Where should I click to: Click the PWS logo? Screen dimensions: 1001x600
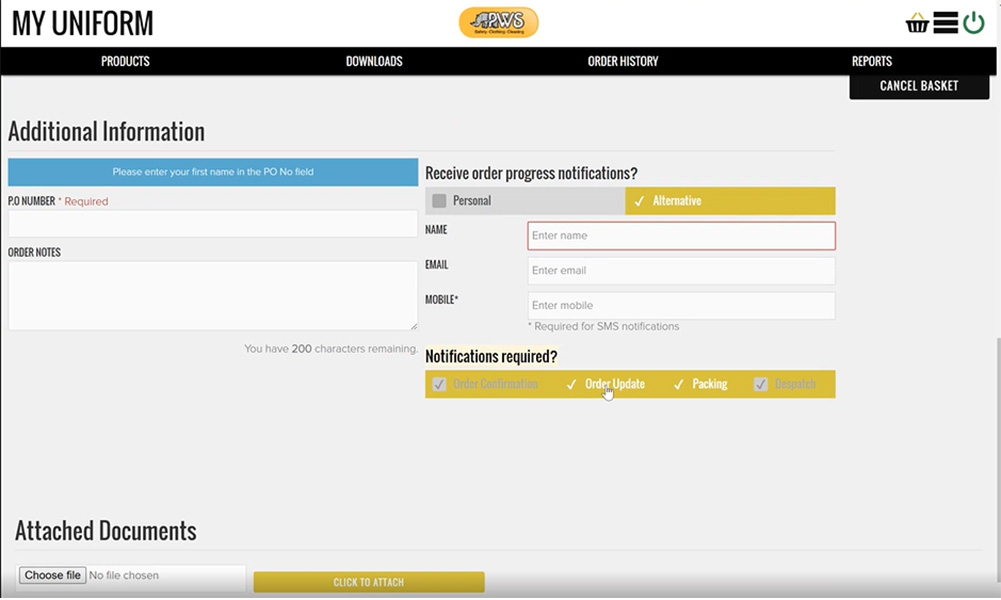point(498,23)
